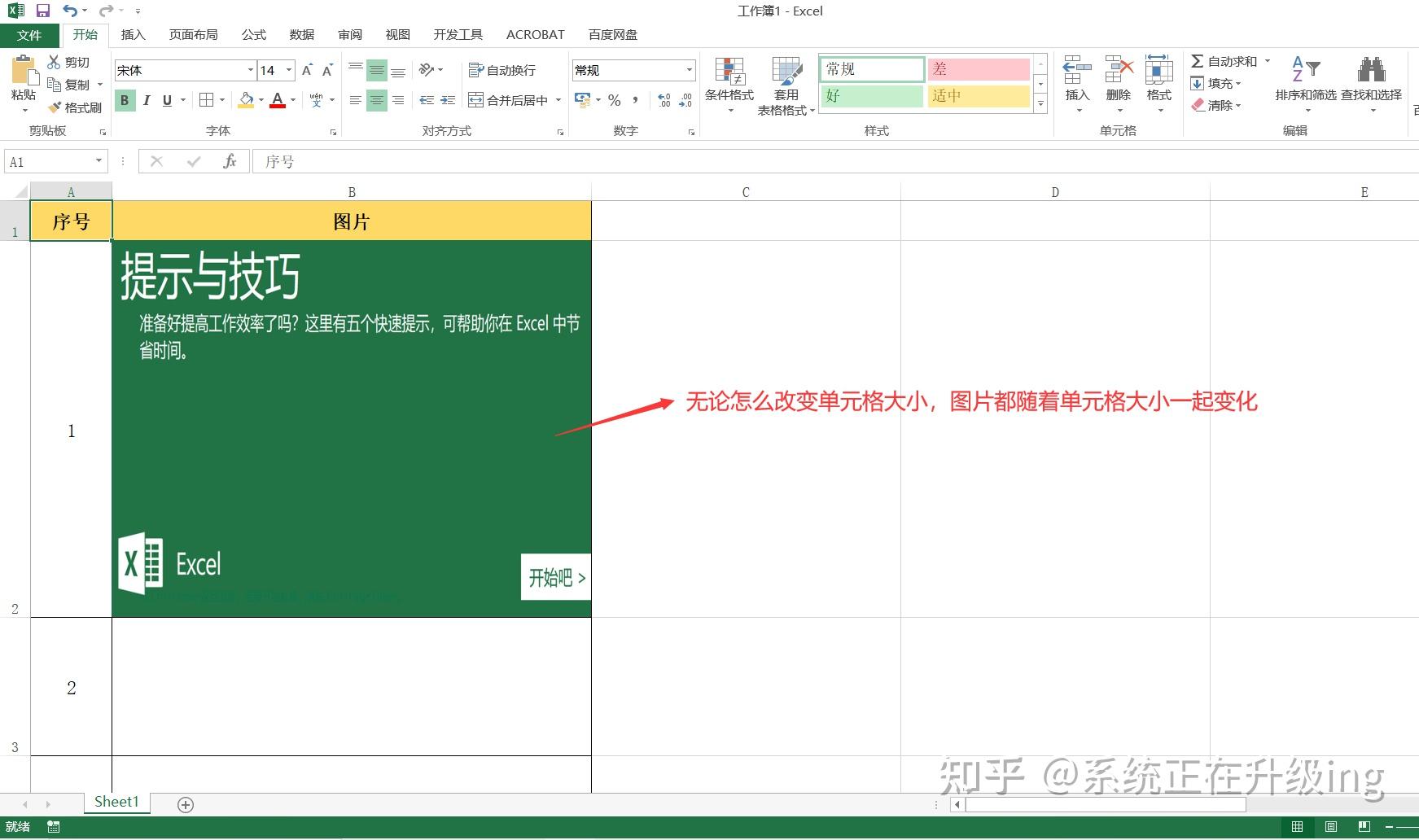This screenshot has height=840, width=1419.
Task: Toggle bold formatting
Action: tap(125, 100)
